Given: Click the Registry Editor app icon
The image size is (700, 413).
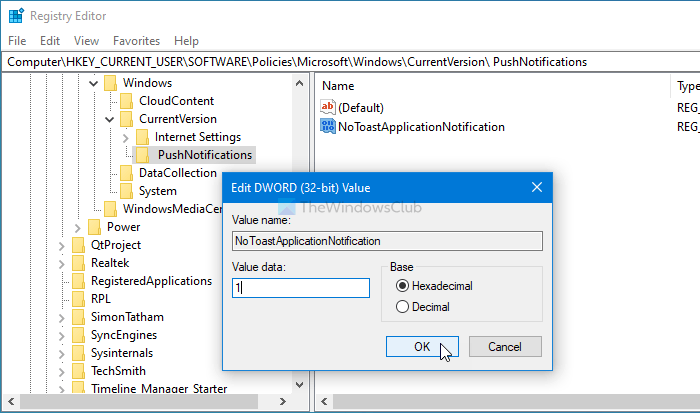Looking at the screenshot, I should (x=14, y=17).
